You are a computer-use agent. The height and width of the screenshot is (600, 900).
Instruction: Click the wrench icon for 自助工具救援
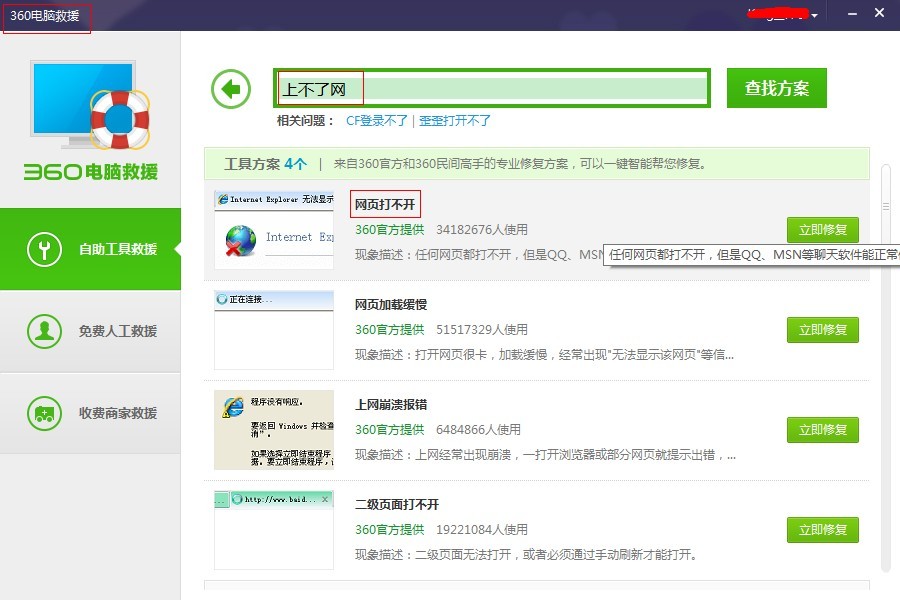(44, 249)
